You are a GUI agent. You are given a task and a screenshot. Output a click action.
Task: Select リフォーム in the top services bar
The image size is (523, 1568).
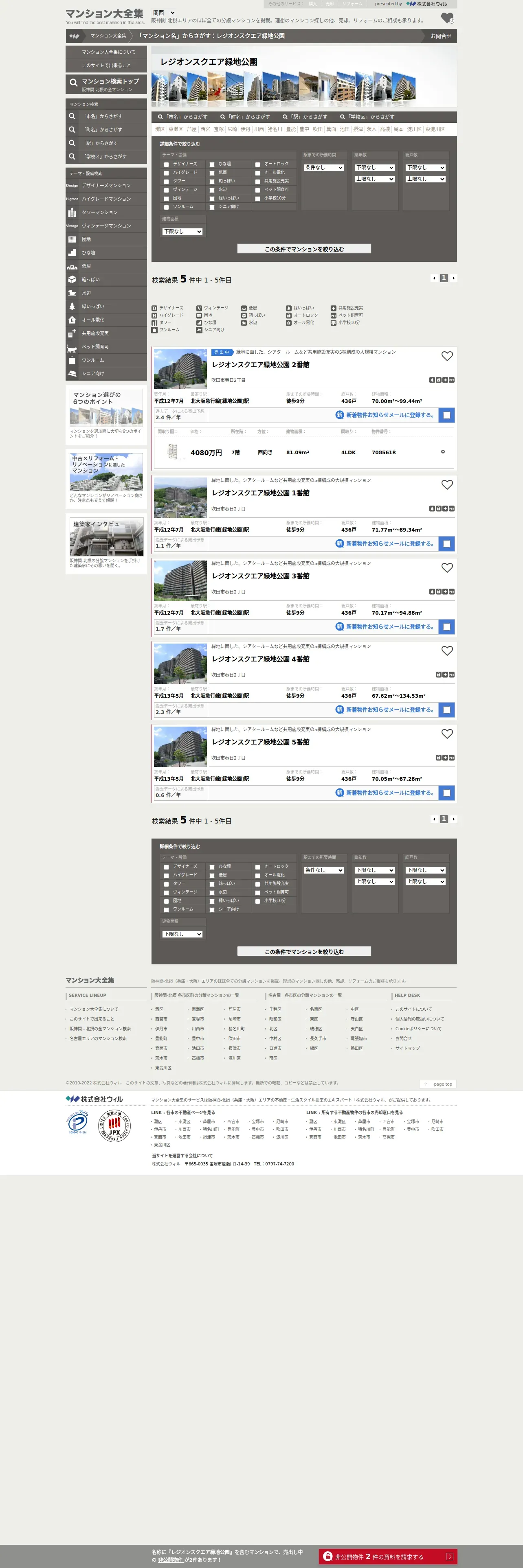[352, 4]
